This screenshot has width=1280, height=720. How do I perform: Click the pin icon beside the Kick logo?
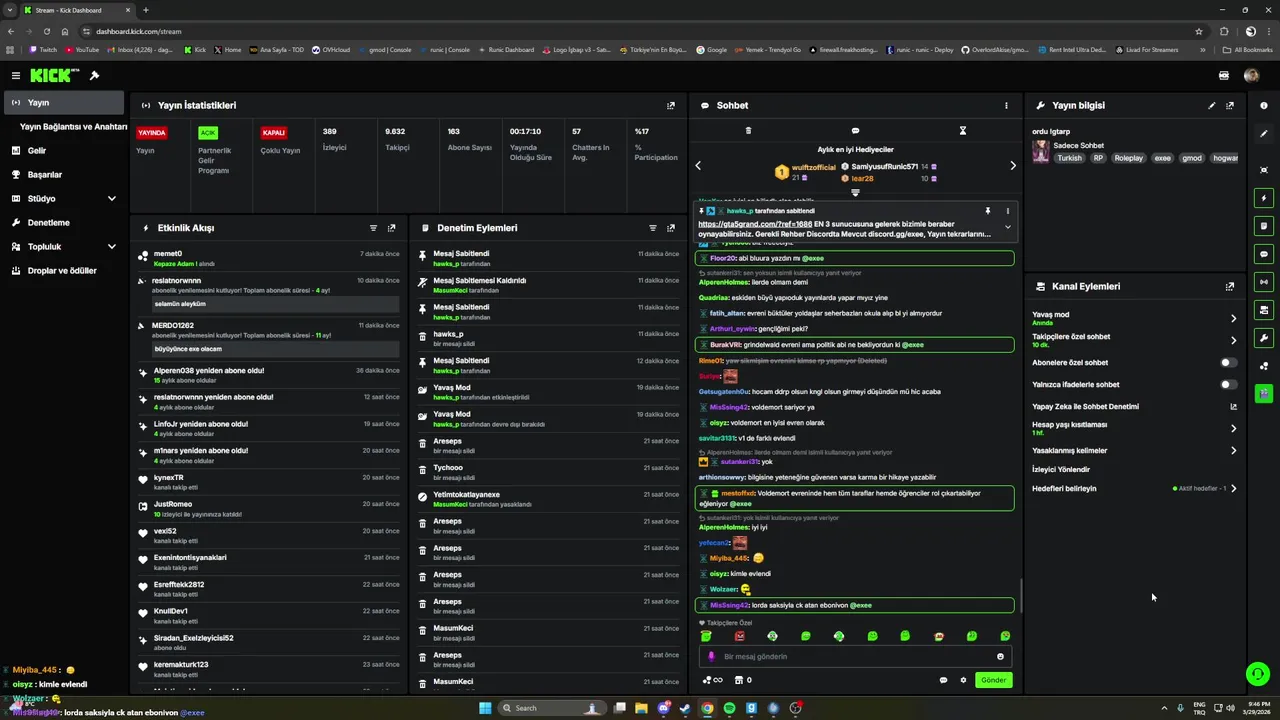click(94, 75)
